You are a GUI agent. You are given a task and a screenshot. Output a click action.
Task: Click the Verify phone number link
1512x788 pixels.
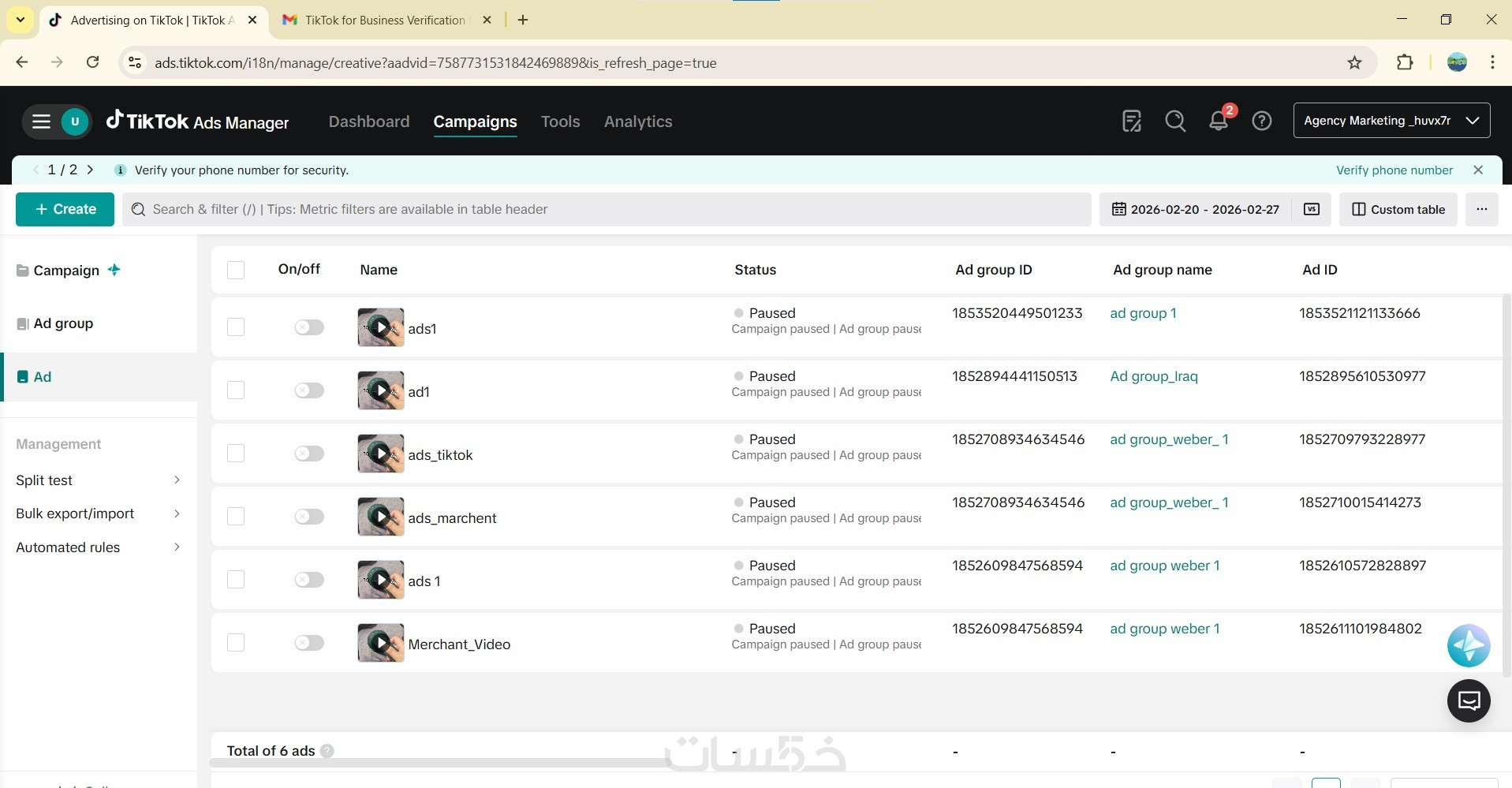1394,170
